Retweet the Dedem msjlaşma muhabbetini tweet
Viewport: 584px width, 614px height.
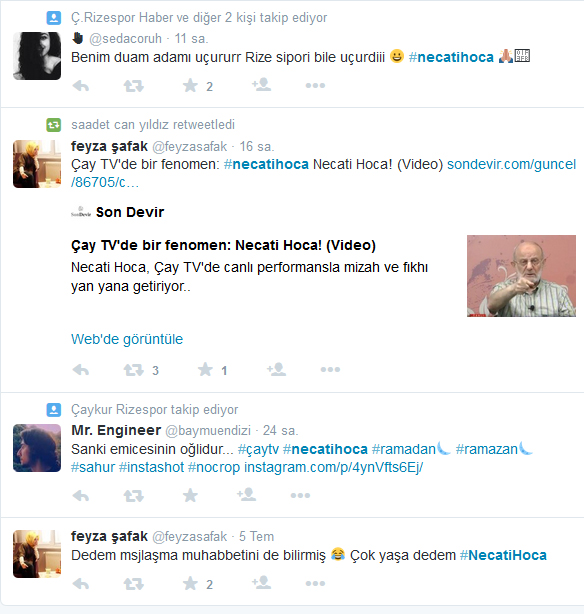pyautogui.click(x=134, y=584)
